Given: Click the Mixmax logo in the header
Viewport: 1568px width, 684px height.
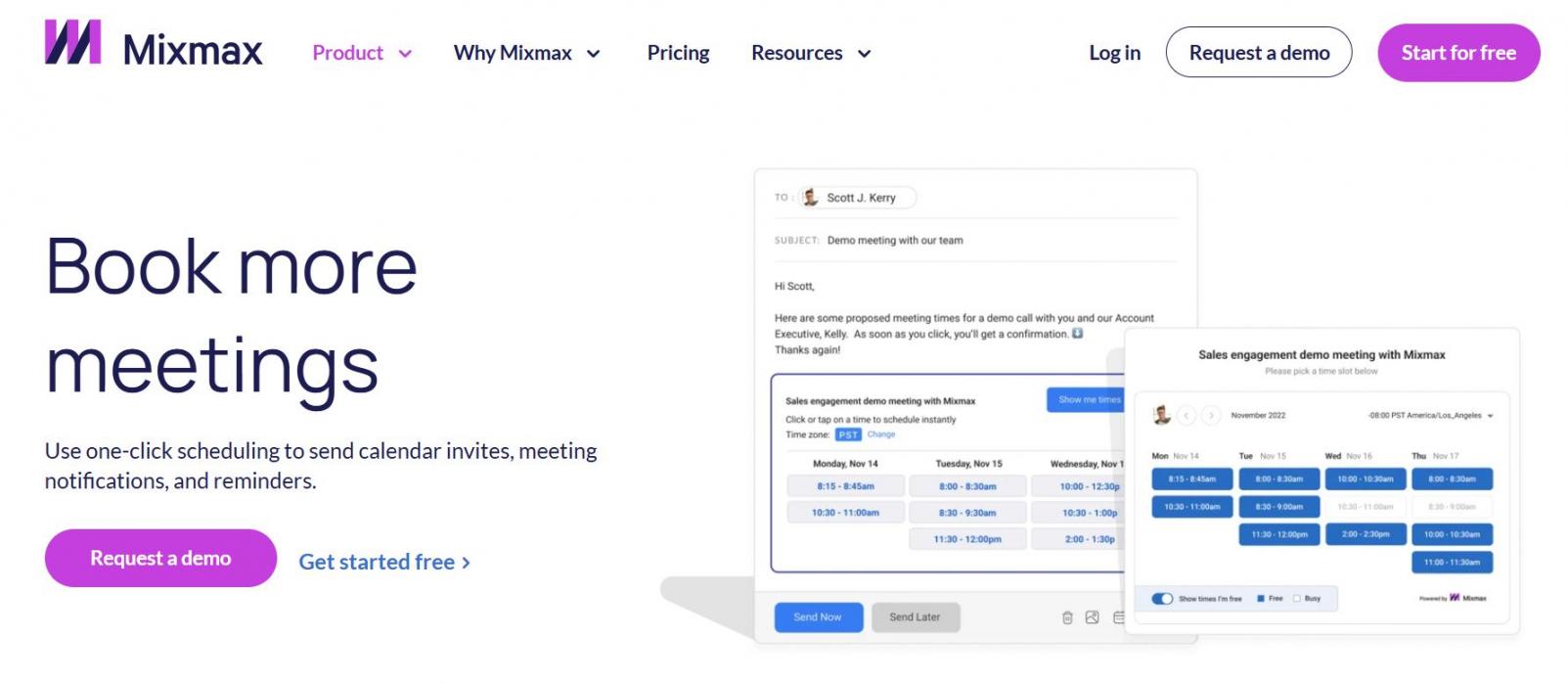Looking at the screenshot, I should pyautogui.click(x=154, y=43).
